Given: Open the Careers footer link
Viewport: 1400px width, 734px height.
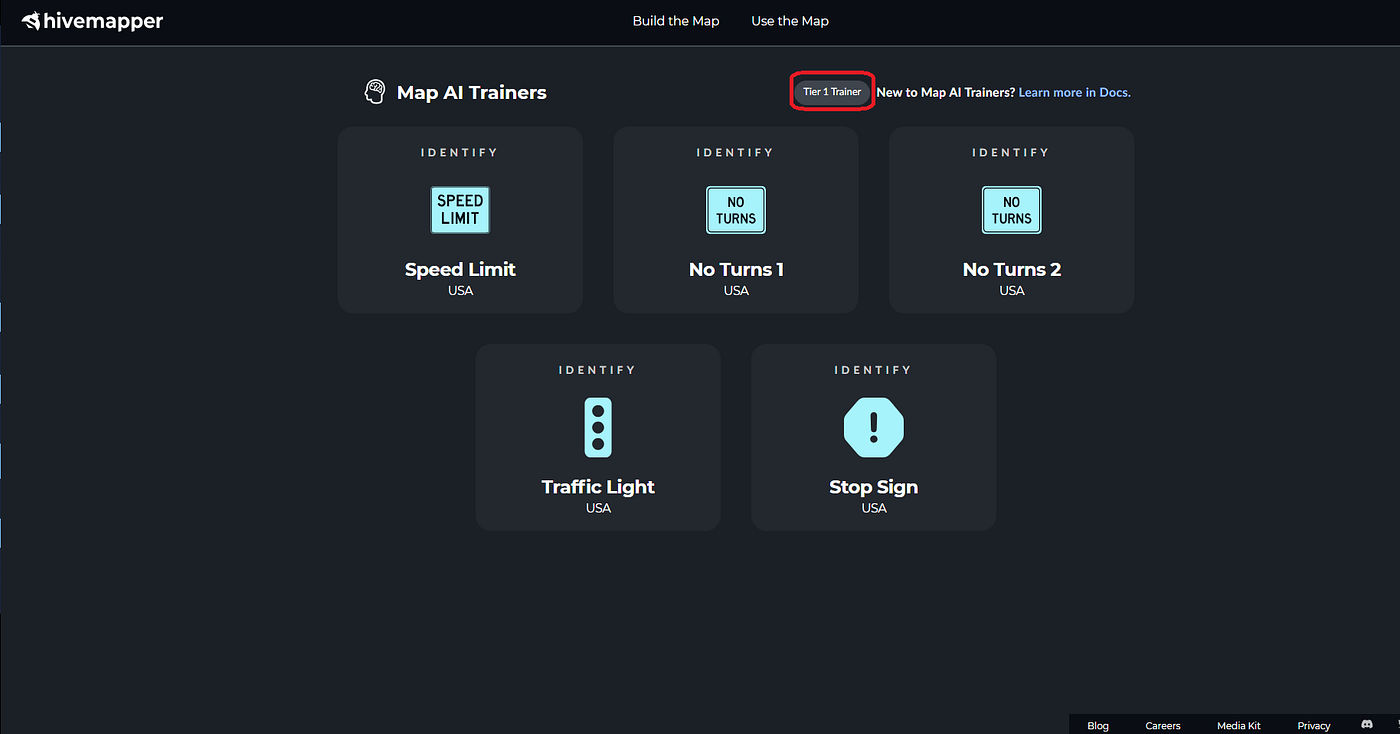Looking at the screenshot, I should tap(1163, 726).
